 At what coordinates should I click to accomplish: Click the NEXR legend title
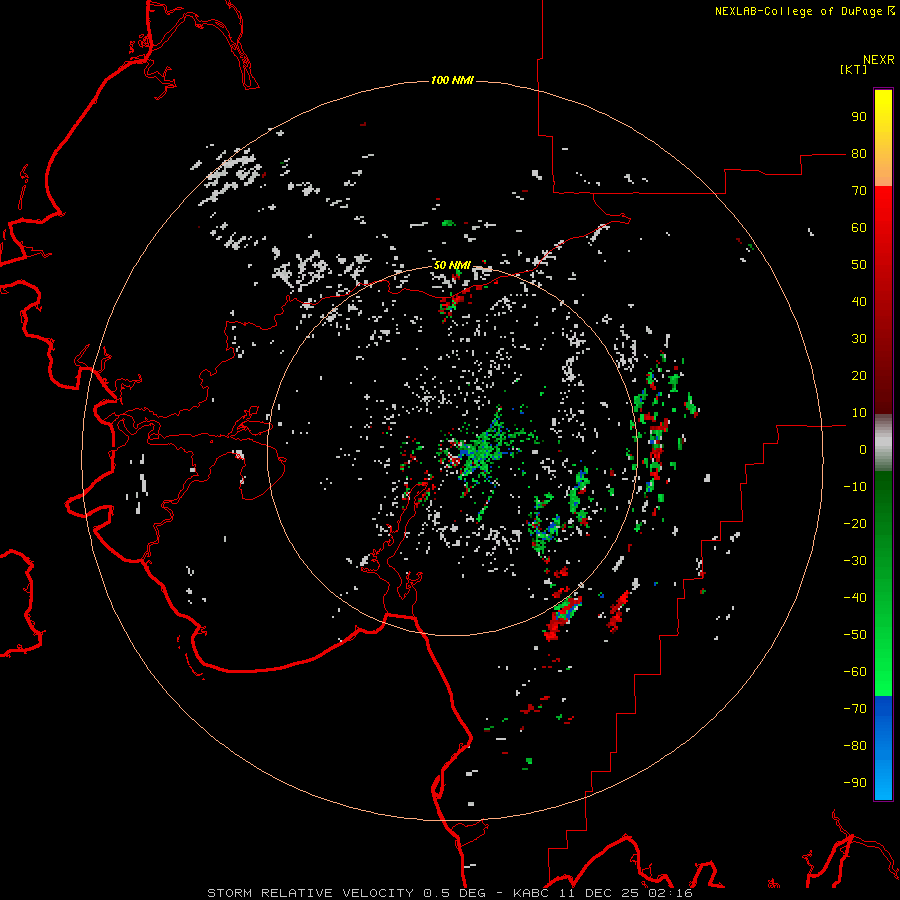pos(878,60)
